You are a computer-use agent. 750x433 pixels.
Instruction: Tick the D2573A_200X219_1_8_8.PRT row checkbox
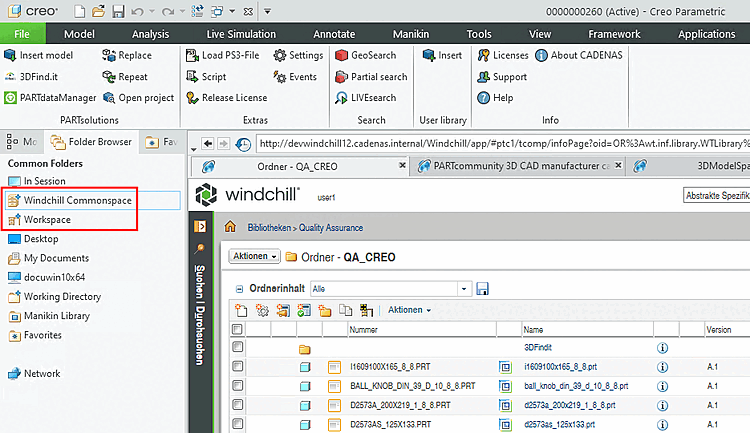[238, 405]
